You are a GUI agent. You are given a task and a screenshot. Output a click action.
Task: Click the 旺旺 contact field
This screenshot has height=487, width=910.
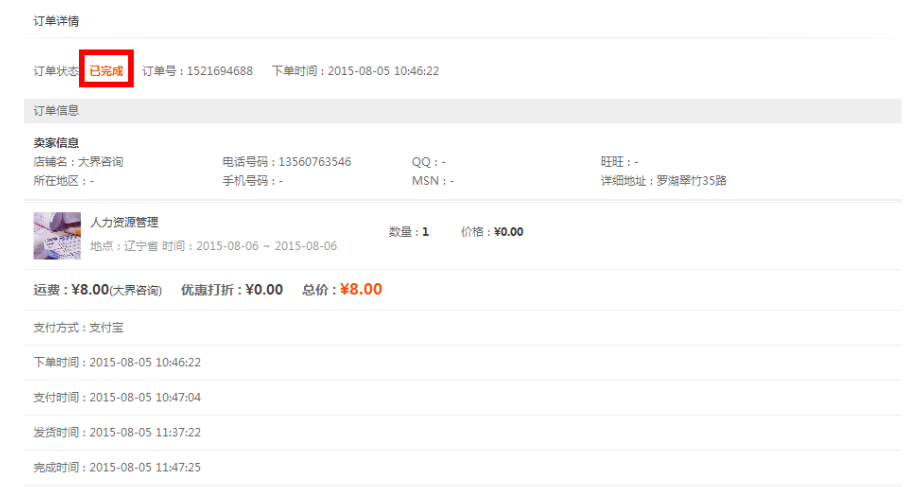tap(619, 161)
